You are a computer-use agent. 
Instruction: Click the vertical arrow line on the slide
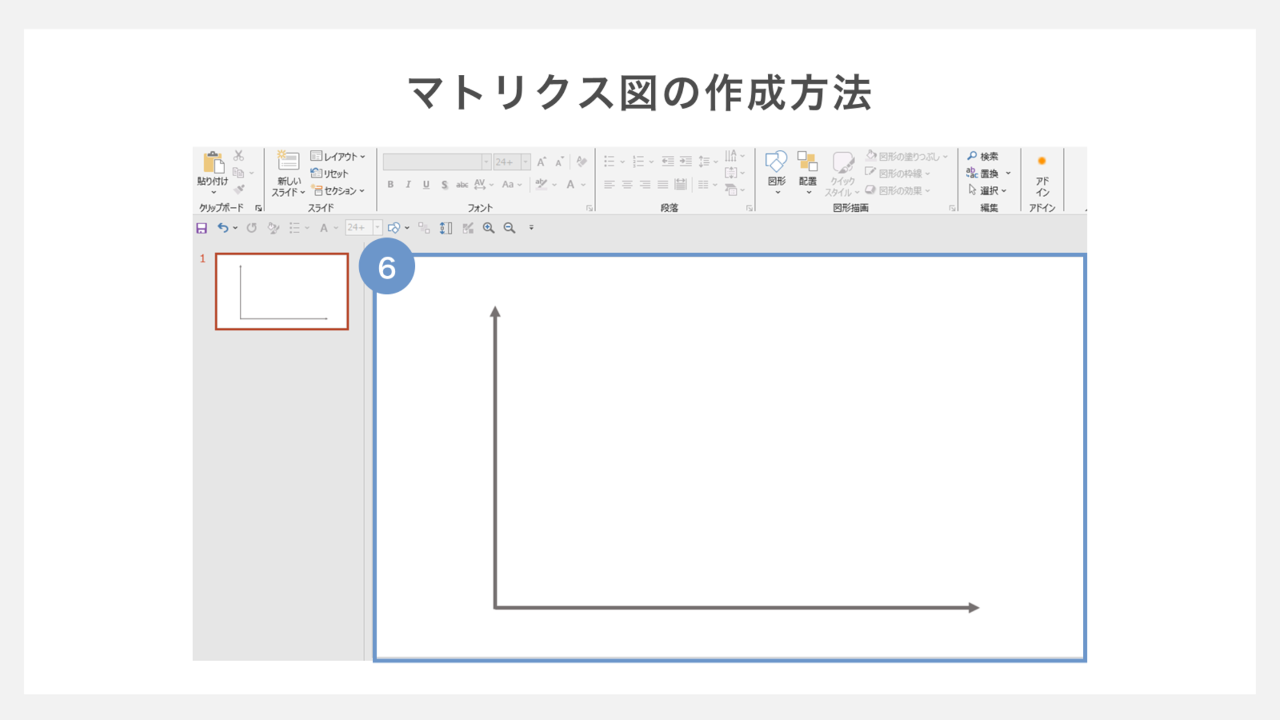(x=495, y=456)
